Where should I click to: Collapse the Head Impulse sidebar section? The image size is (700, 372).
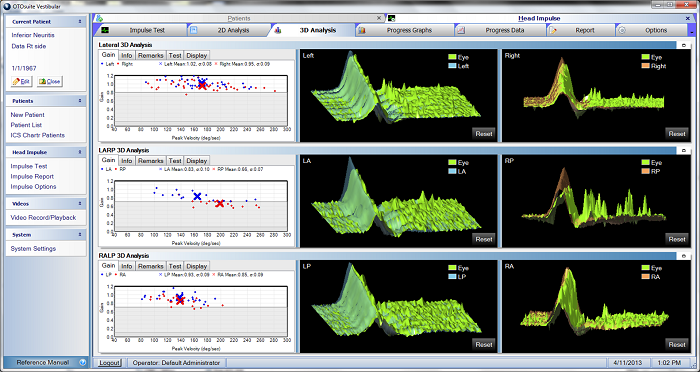pyautogui.click(x=80, y=152)
